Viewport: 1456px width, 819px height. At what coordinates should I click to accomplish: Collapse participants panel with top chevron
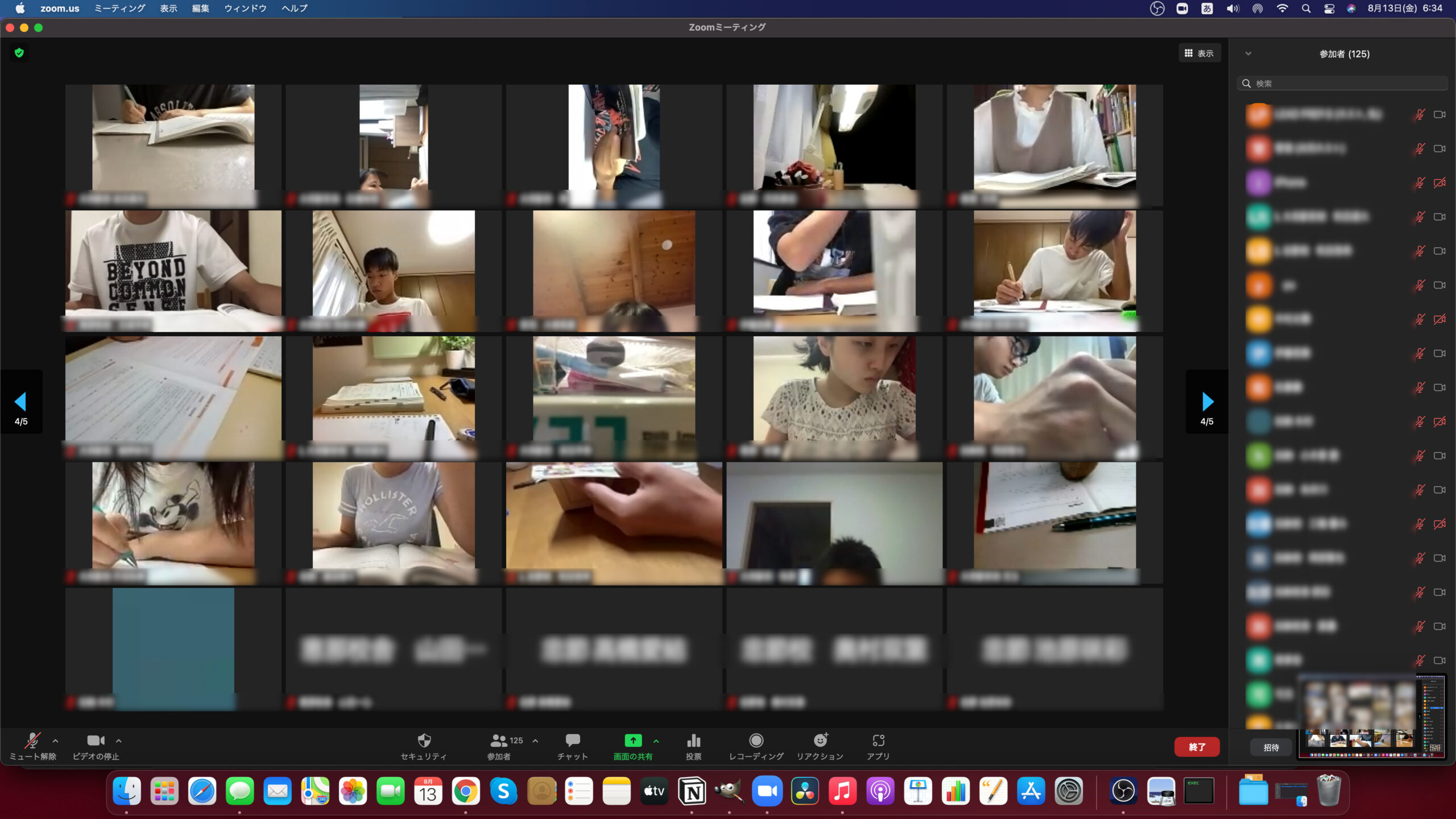click(1248, 54)
